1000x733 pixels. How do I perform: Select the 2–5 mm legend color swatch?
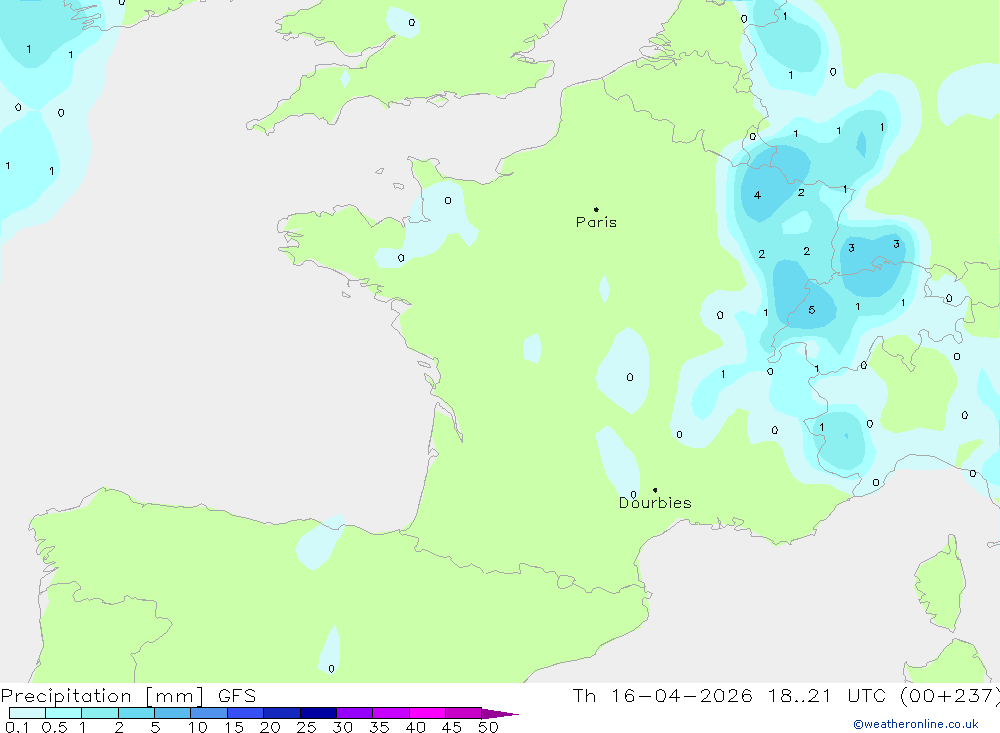(136, 713)
